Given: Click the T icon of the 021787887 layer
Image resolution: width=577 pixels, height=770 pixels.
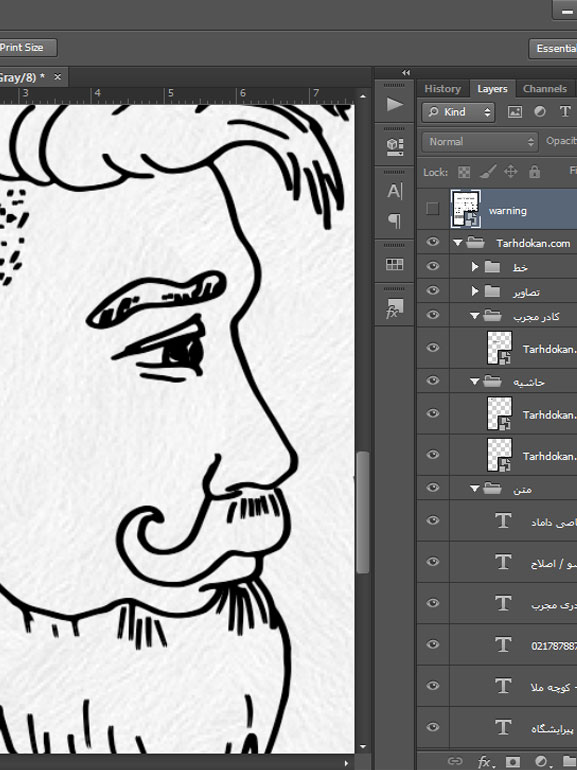Looking at the screenshot, I should click(x=503, y=644).
